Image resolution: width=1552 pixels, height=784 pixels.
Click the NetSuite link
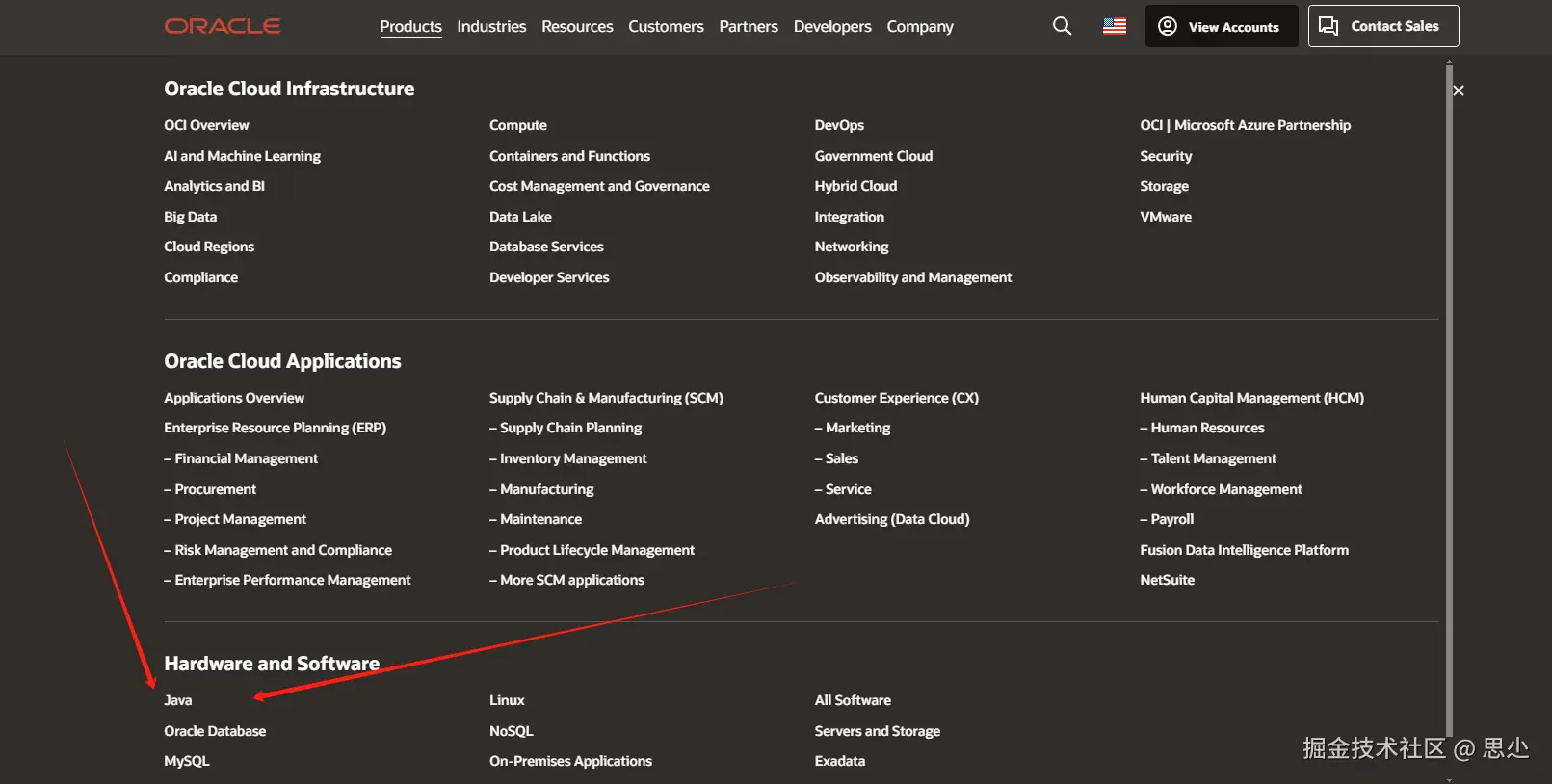point(1167,580)
